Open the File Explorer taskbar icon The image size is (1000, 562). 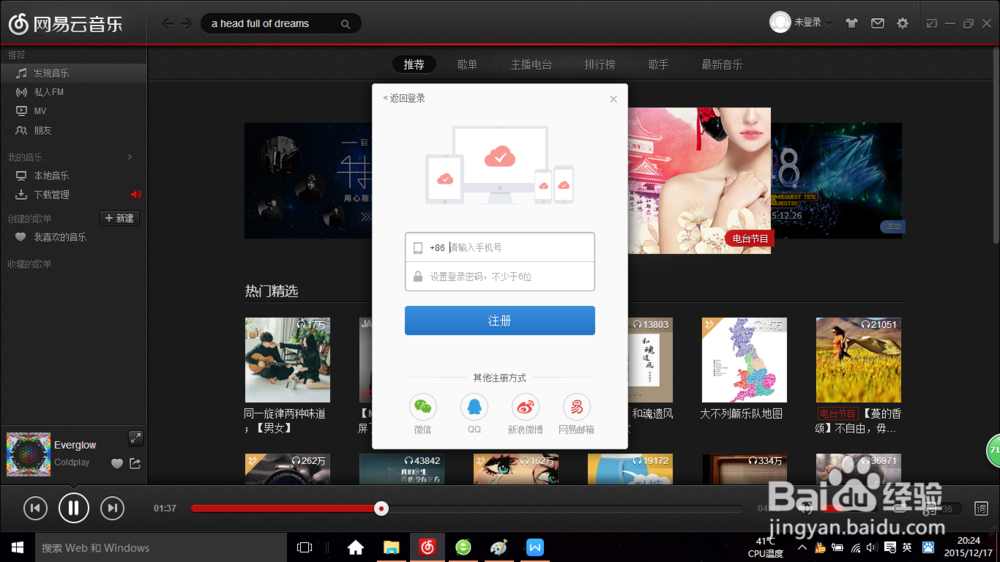(x=391, y=547)
